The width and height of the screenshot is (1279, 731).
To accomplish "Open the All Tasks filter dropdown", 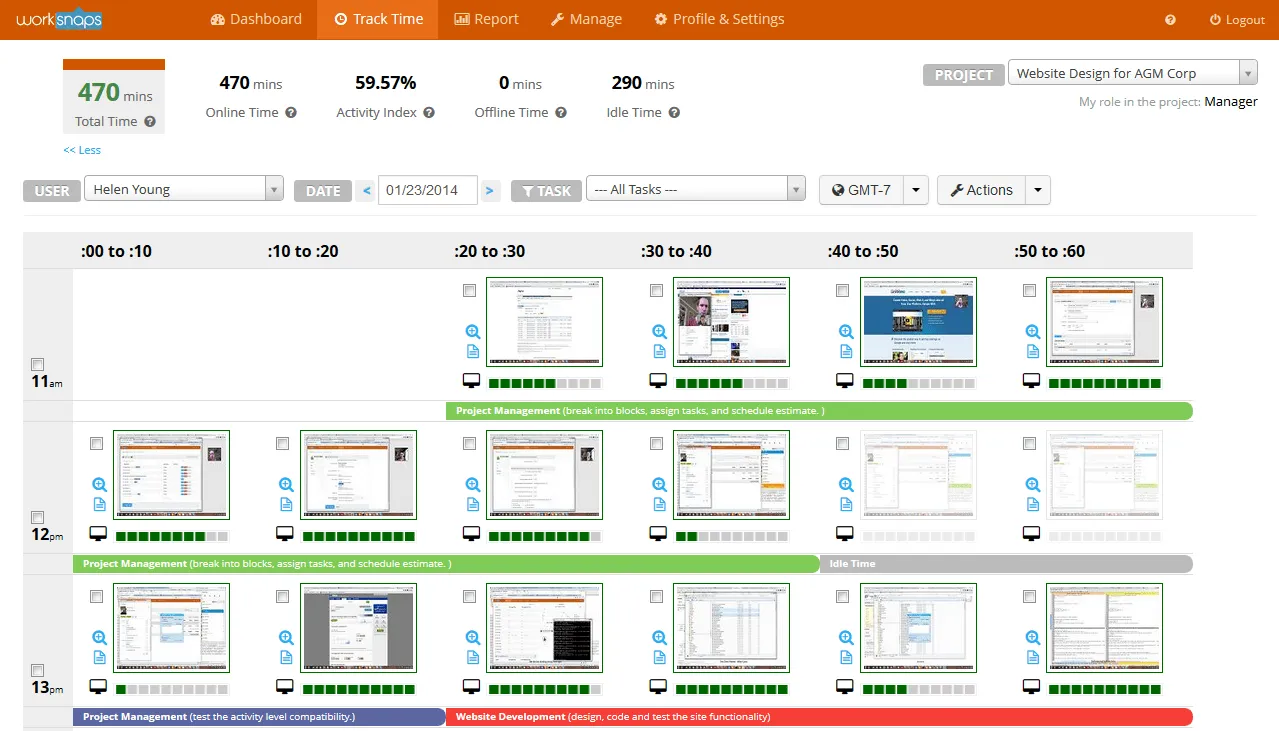I will 696,189.
